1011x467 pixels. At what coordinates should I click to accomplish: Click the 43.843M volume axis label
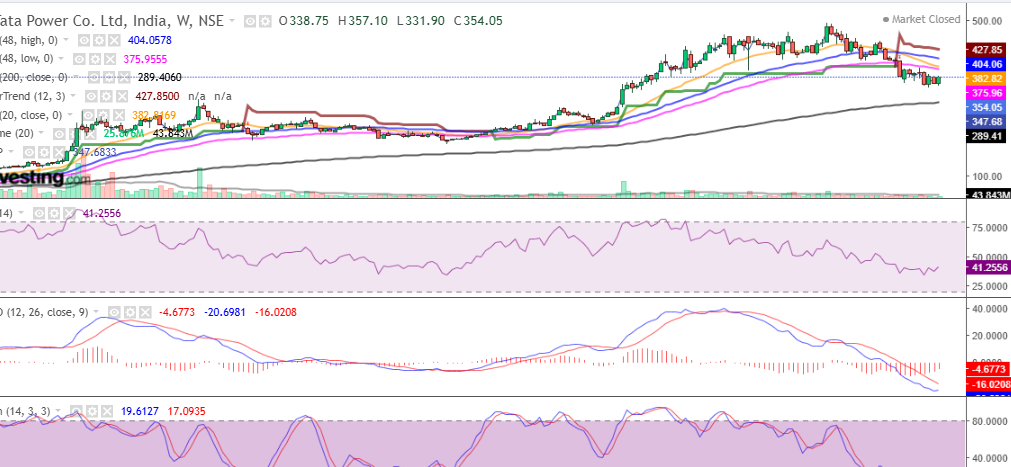988,195
